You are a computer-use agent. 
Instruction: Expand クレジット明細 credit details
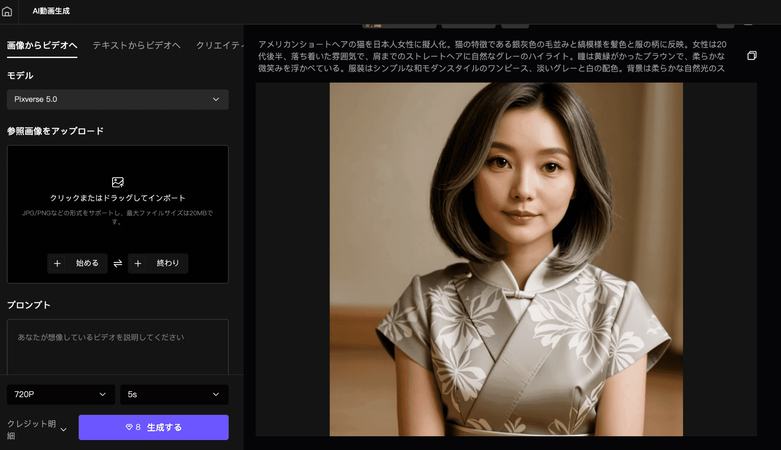[x=37, y=429]
